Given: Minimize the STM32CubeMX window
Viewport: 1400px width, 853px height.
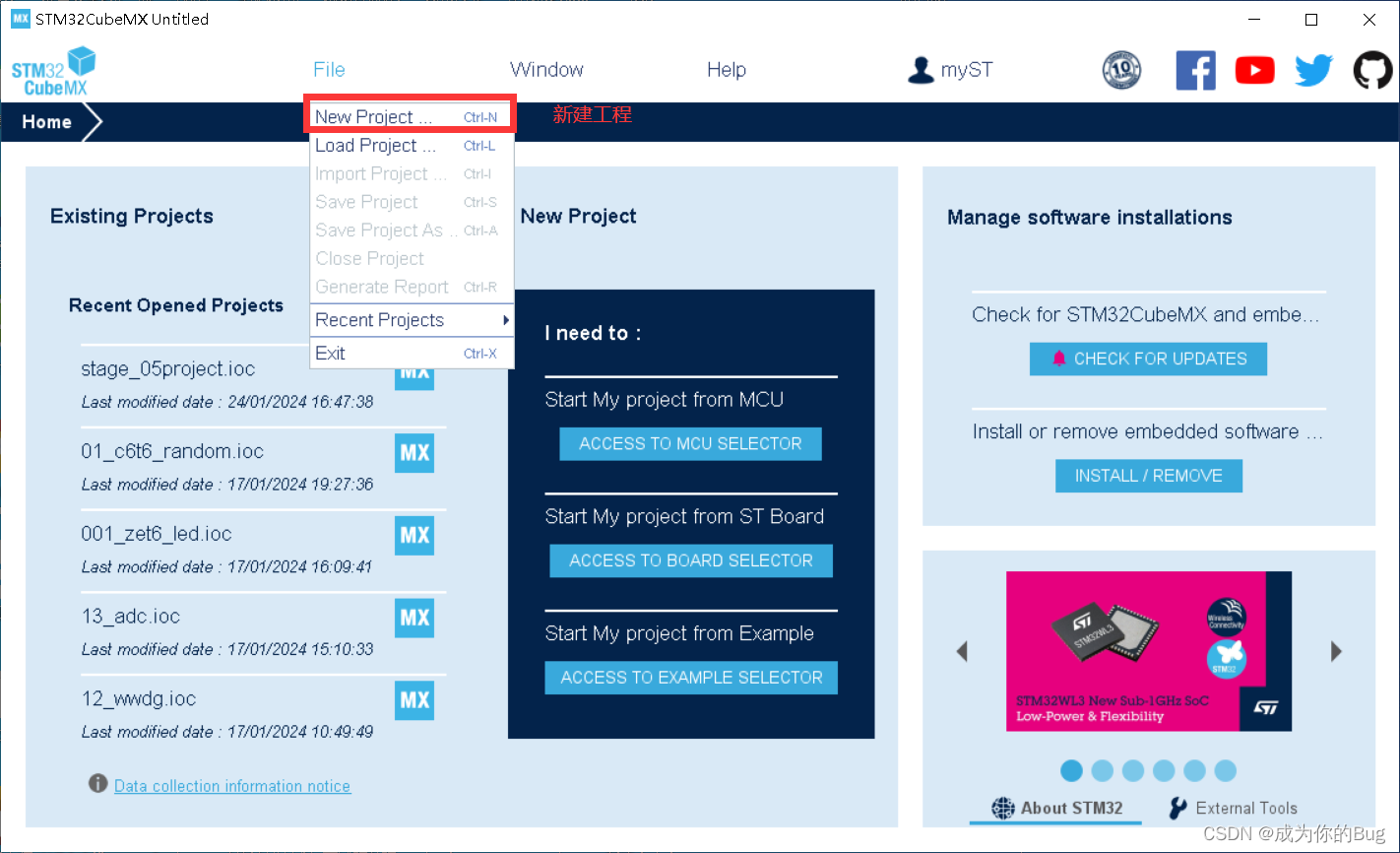Looking at the screenshot, I should coord(1254,20).
